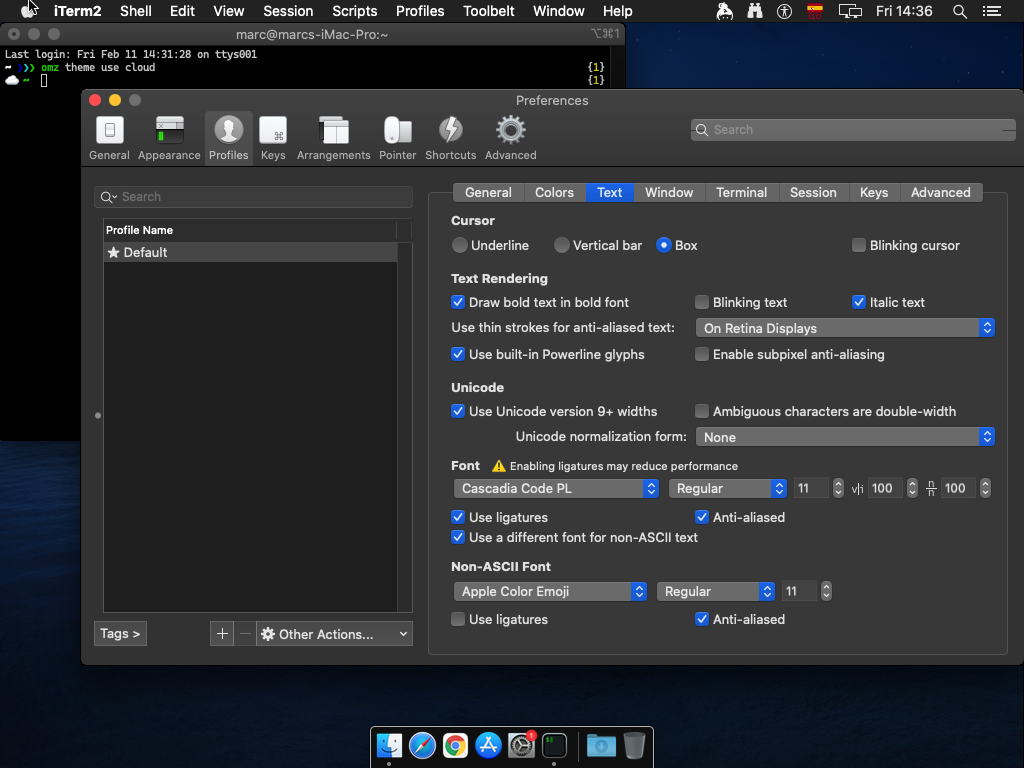This screenshot has width=1024, height=768.
Task: Click the display mirroring menu bar icon
Action: point(850,11)
